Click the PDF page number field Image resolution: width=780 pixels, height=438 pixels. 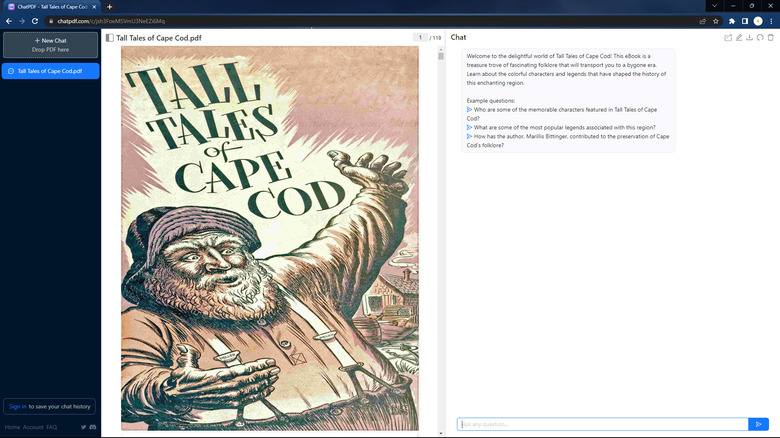(420, 37)
